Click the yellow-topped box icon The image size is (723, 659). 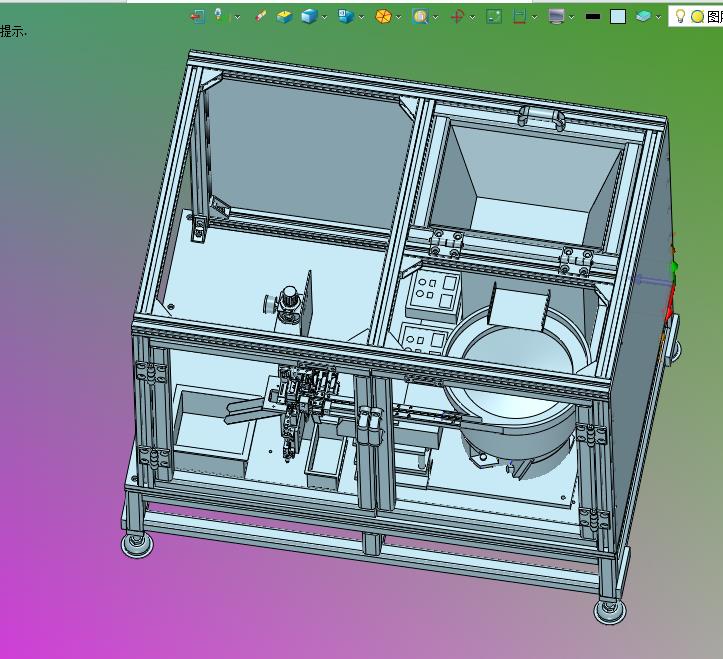[284, 17]
